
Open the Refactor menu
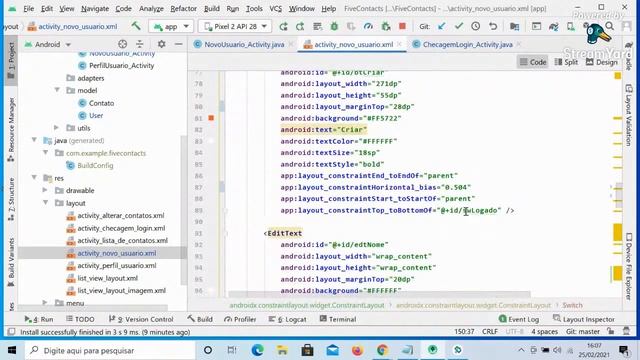point(183,9)
